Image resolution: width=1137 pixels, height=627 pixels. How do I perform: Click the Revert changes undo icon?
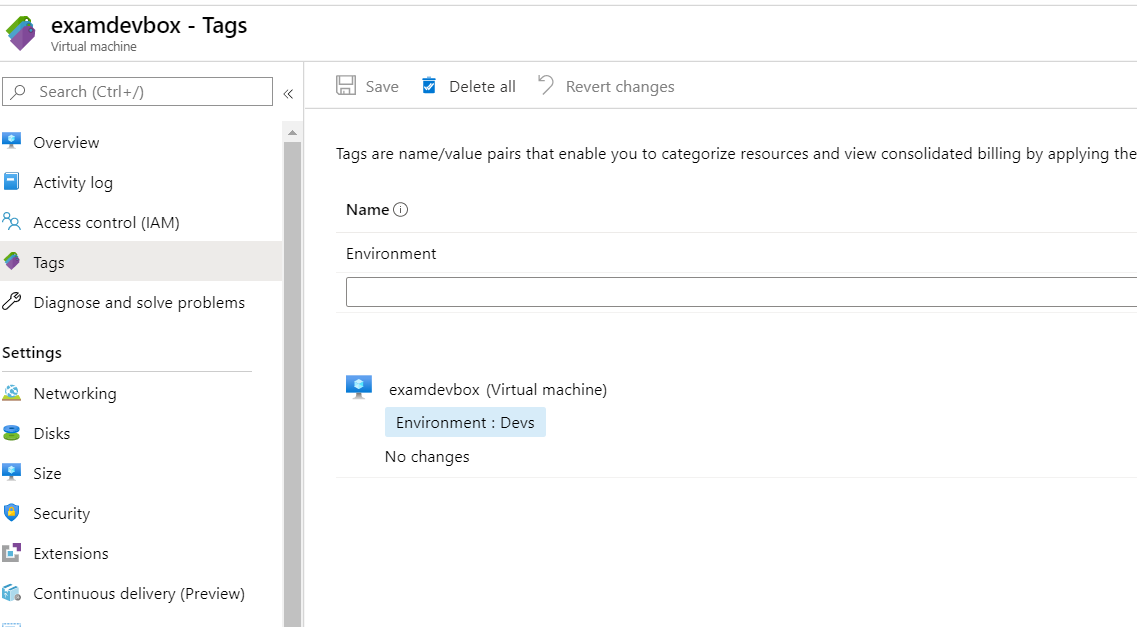coord(546,85)
